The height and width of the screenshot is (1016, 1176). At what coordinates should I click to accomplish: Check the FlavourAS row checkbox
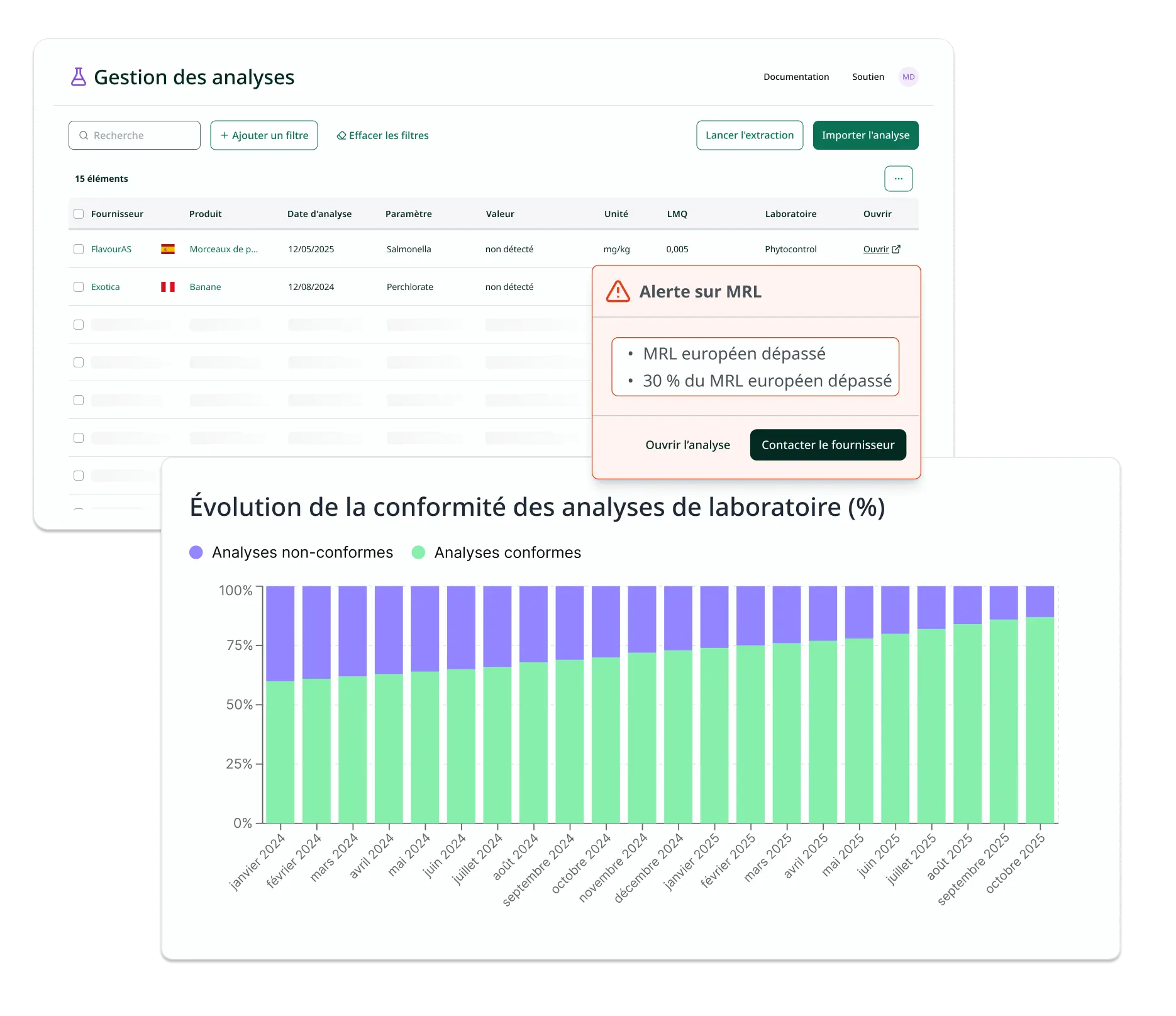click(79, 249)
